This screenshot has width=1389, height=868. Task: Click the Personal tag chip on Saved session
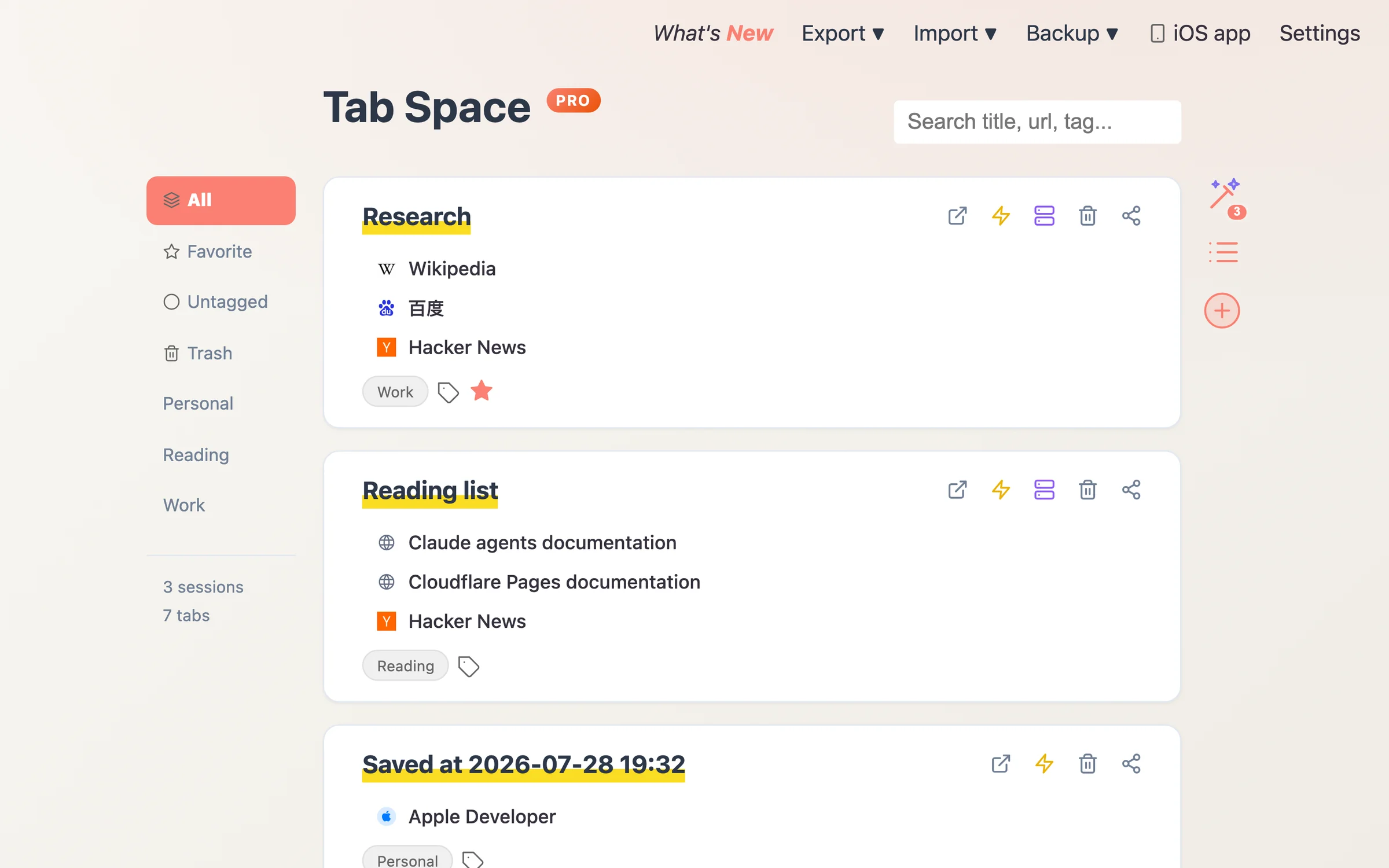tap(407, 858)
